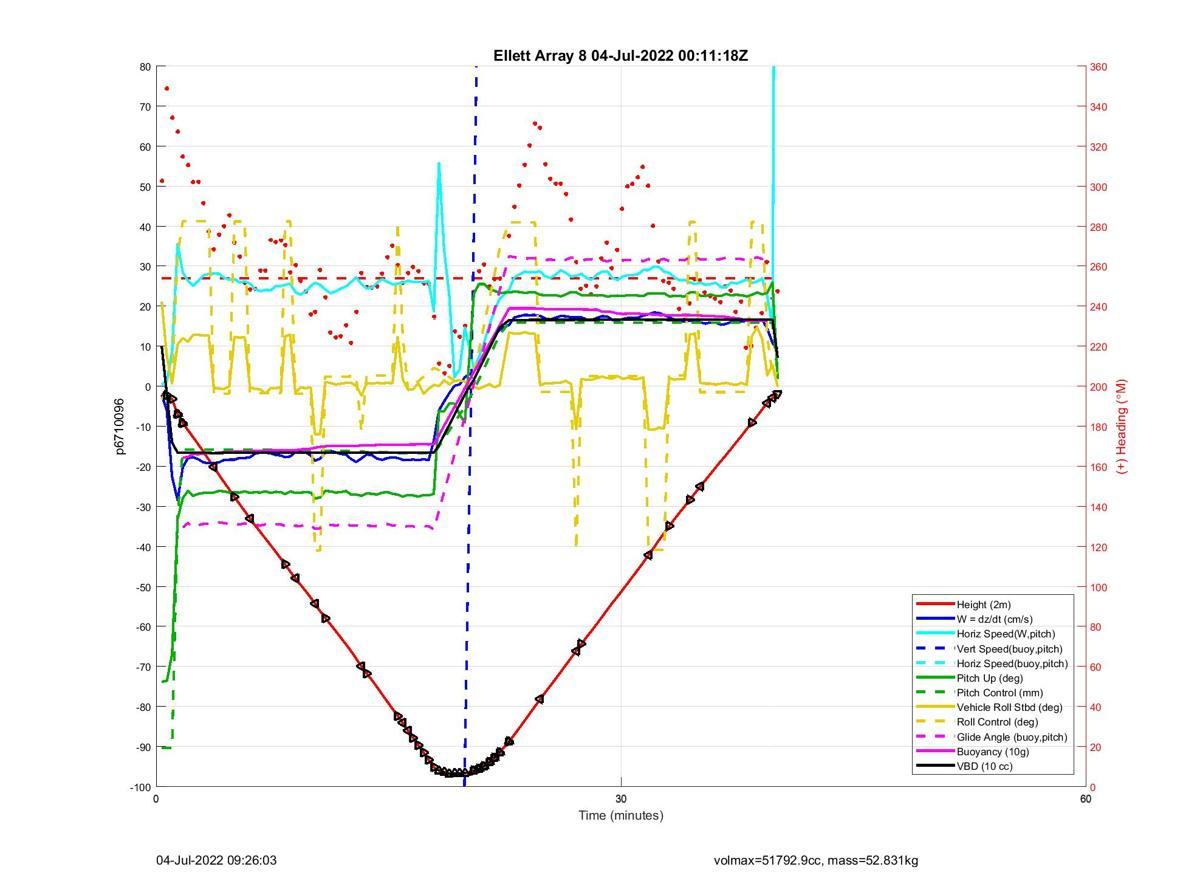Select the 'Vehicle Roll Stbd (deg)' legend entry
1200x885 pixels.
pyautogui.click(x=1010, y=707)
